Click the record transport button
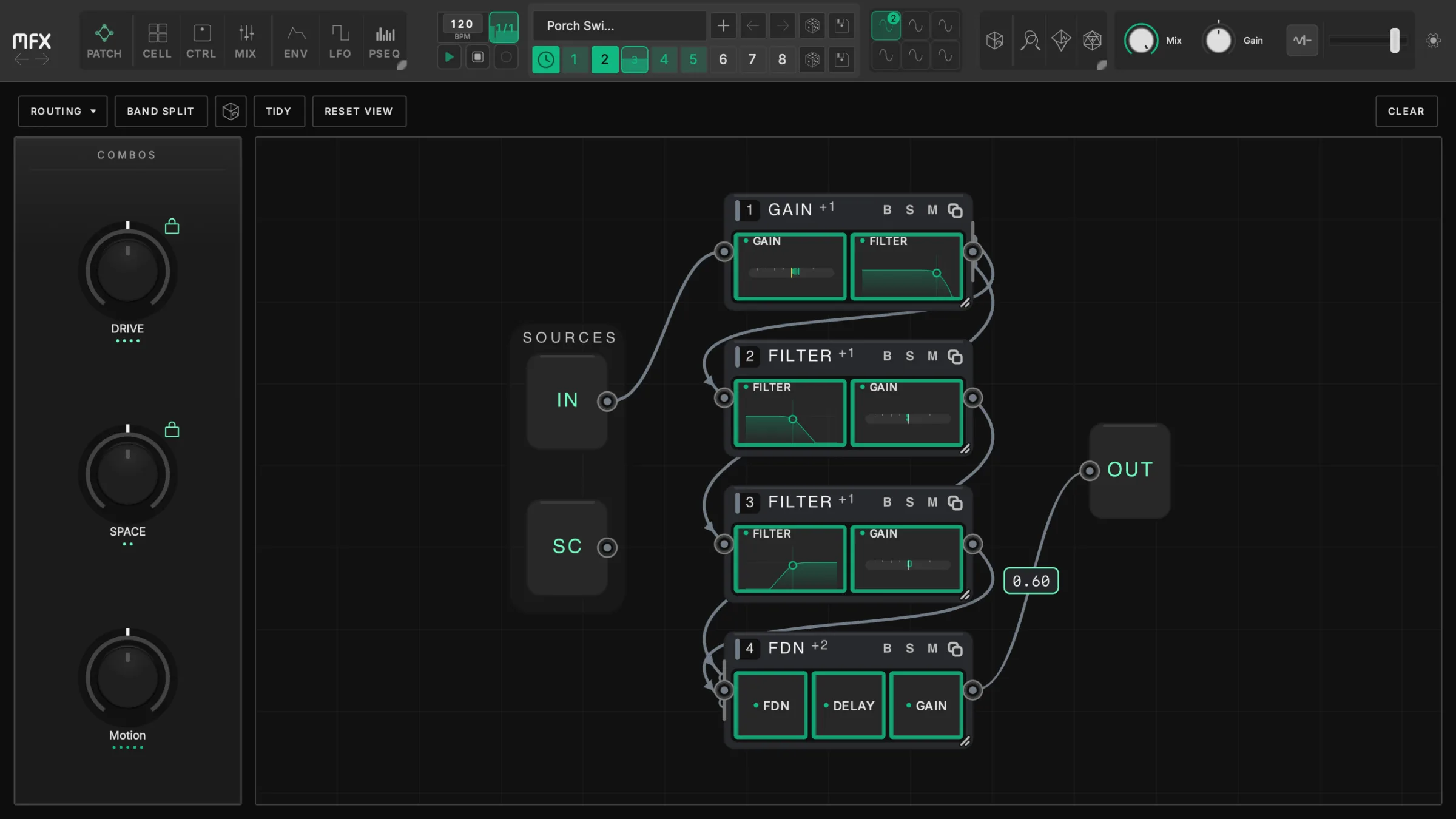Screen dimensions: 1456x819 [x=506, y=58]
